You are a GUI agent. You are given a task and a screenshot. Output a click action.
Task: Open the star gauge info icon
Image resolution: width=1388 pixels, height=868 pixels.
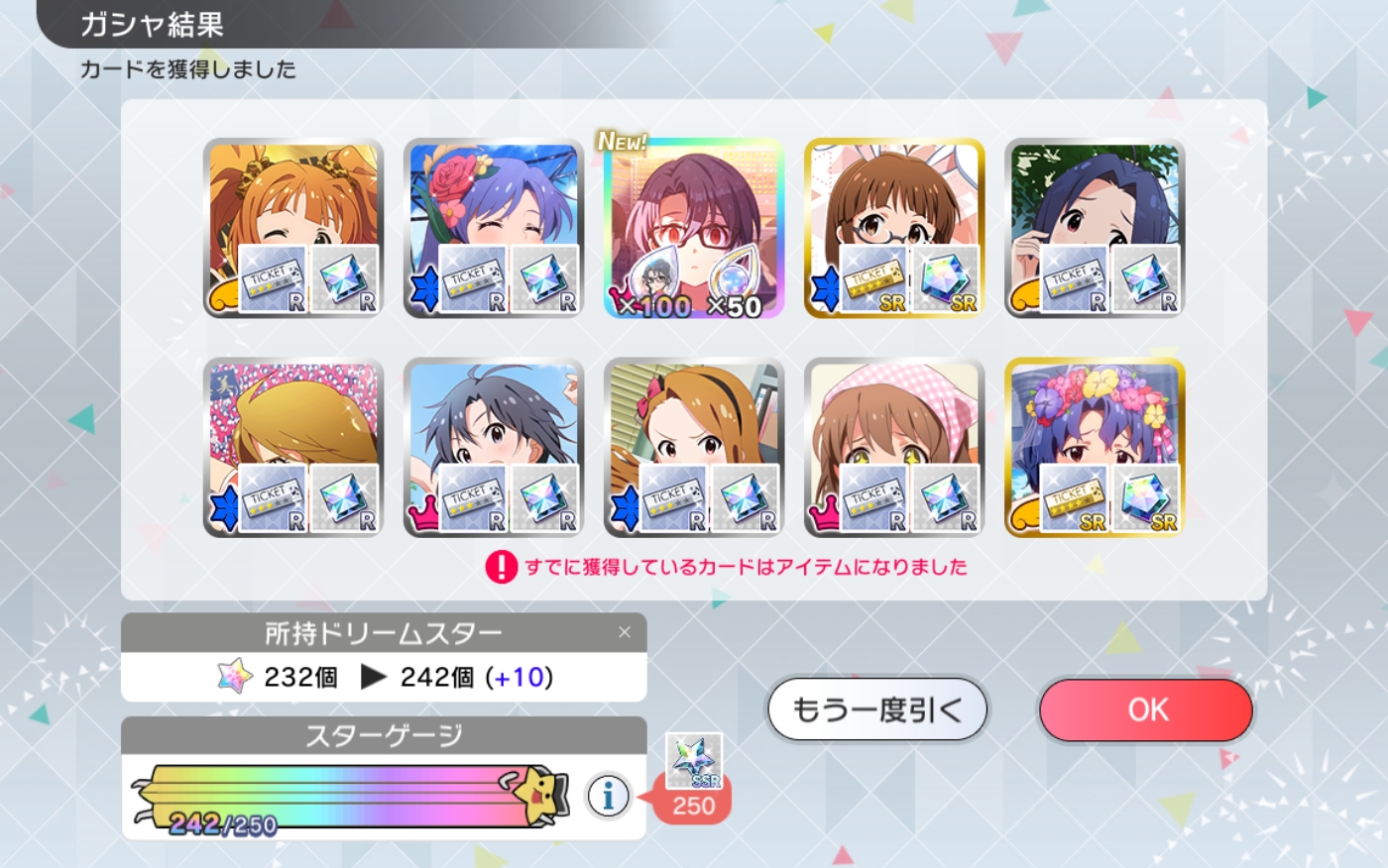tap(608, 796)
